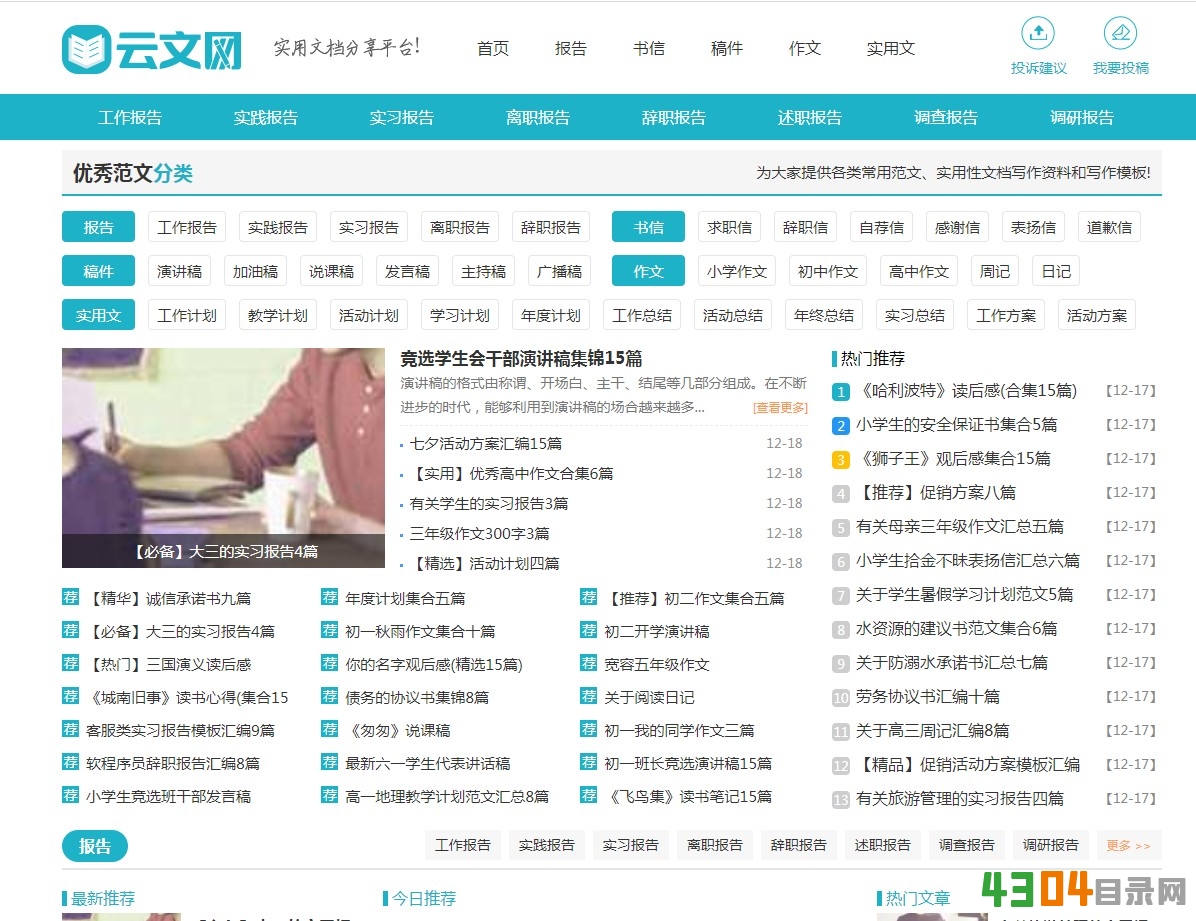Select 调研报告 in the teal navigation bar
This screenshot has height=921, width=1196.
(x=1082, y=118)
